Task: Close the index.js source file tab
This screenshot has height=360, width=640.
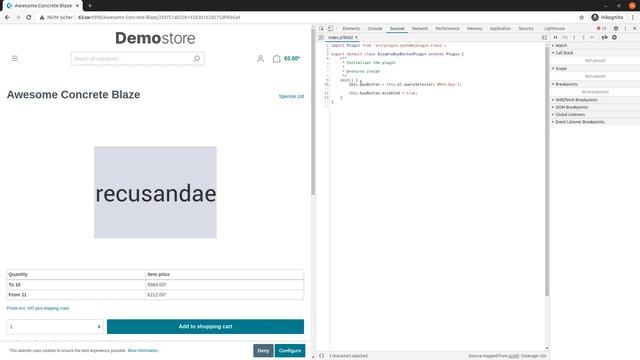Action: click(356, 37)
